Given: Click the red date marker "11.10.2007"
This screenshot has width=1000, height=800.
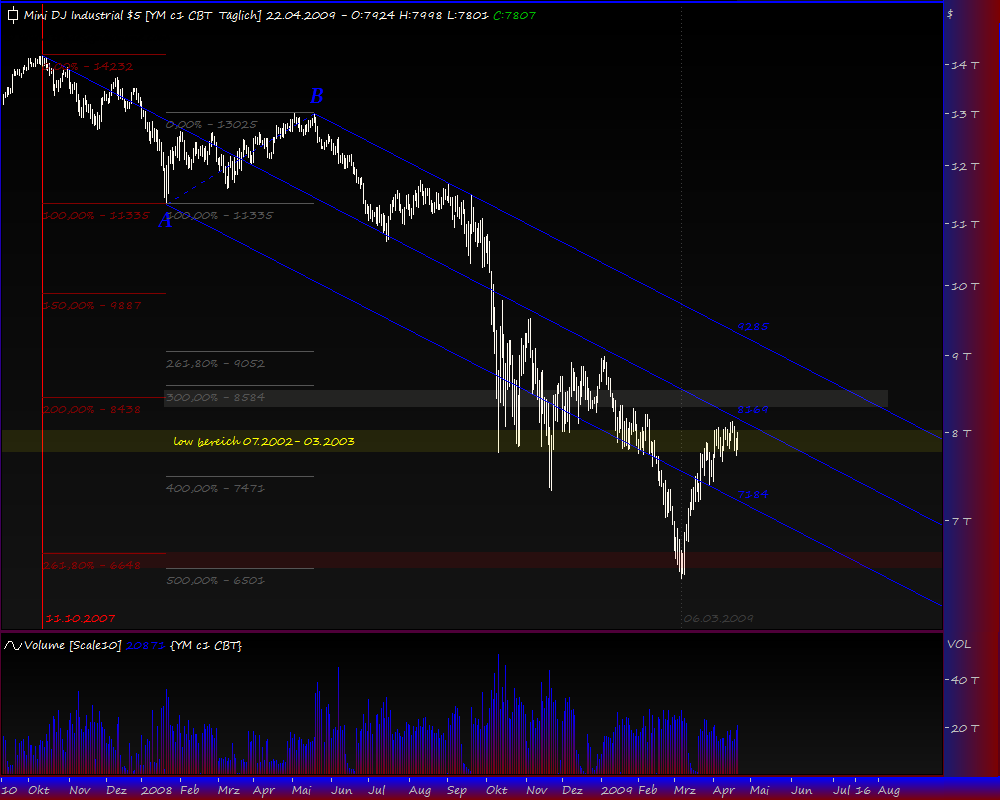Looking at the screenshot, I should (80, 619).
